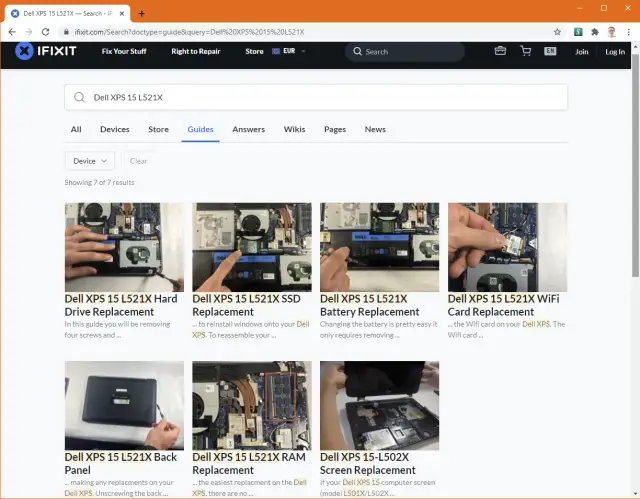Click the magnifier icon in main search box
The height and width of the screenshot is (499, 640).
click(80, 97)
